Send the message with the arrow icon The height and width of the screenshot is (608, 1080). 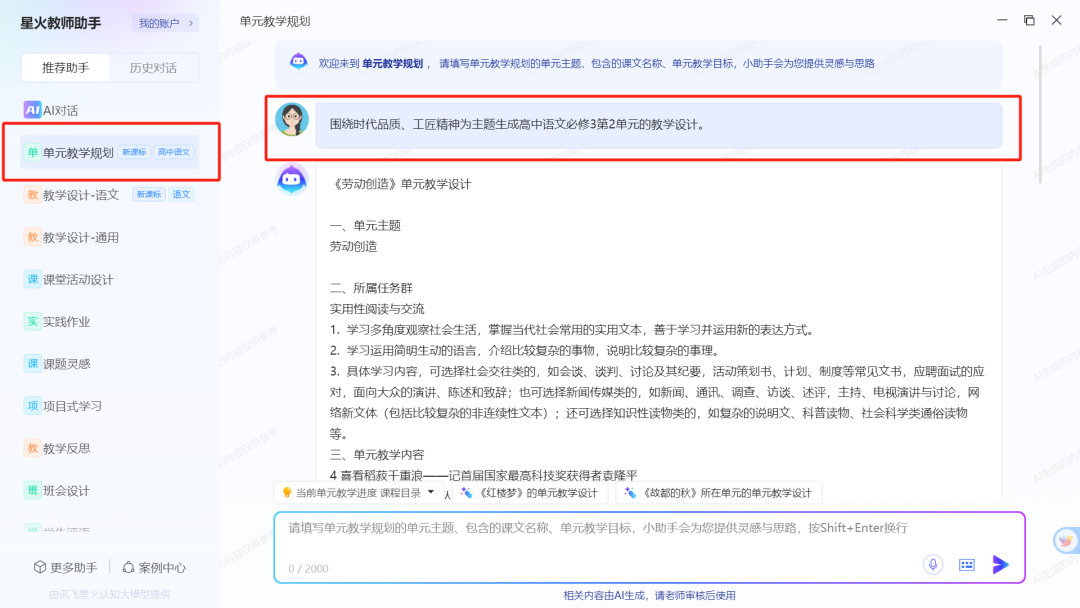(1000, 564)
